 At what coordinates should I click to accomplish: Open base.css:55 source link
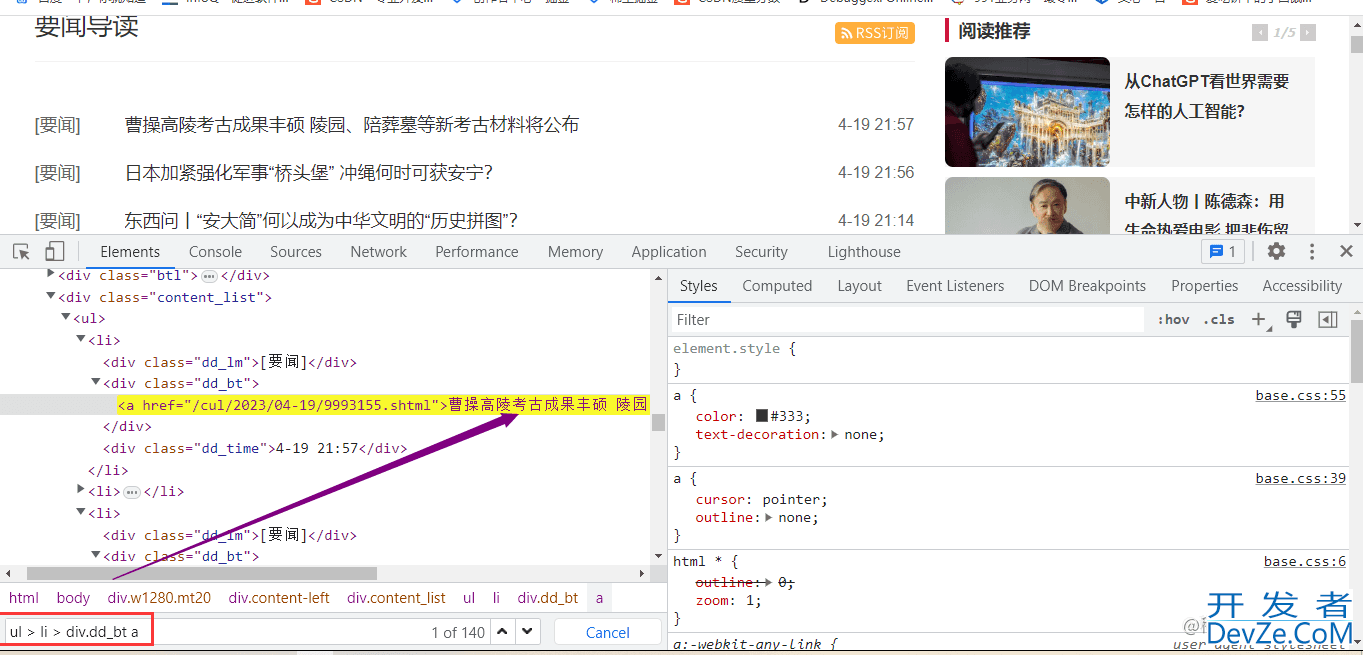click(1301, 395)
